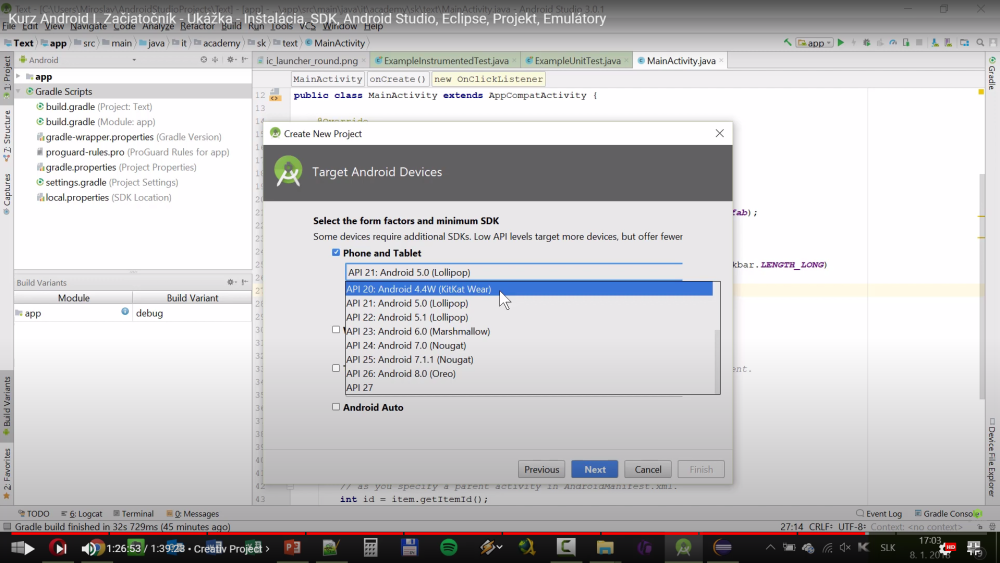Switch to the ExampleUnitTest.java tab

coord(575,61)
